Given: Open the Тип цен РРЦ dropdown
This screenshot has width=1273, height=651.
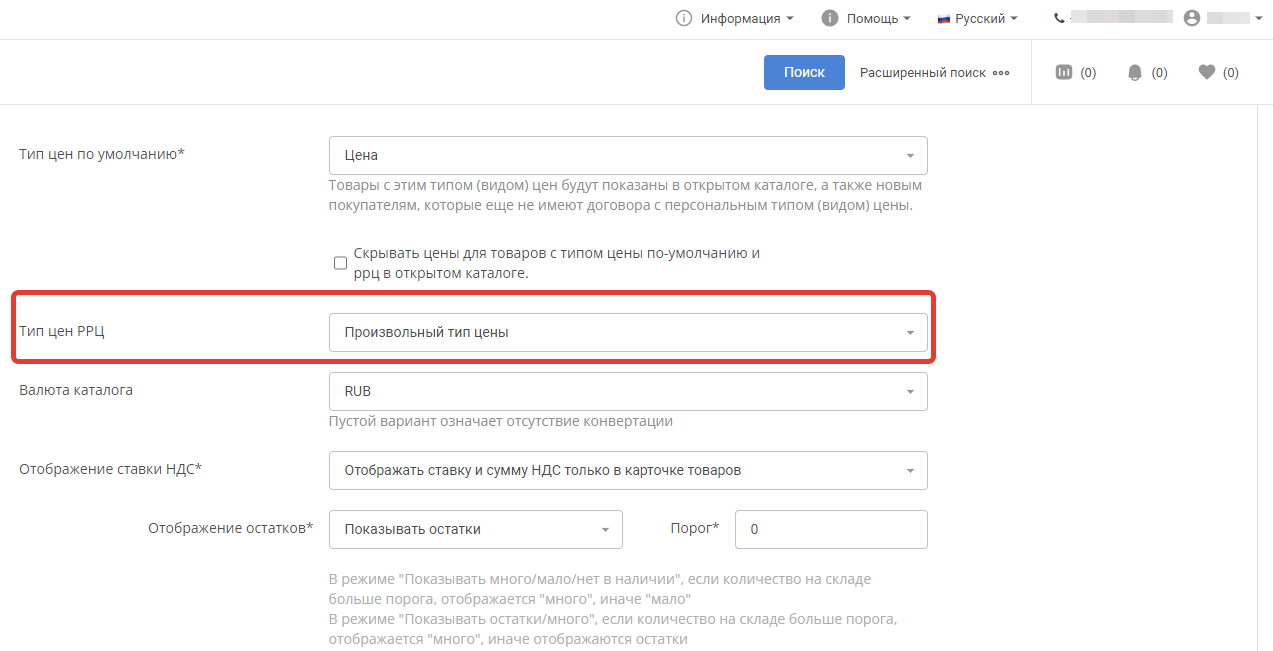Looking at the screenshot, I should click(x=627, y=332).
